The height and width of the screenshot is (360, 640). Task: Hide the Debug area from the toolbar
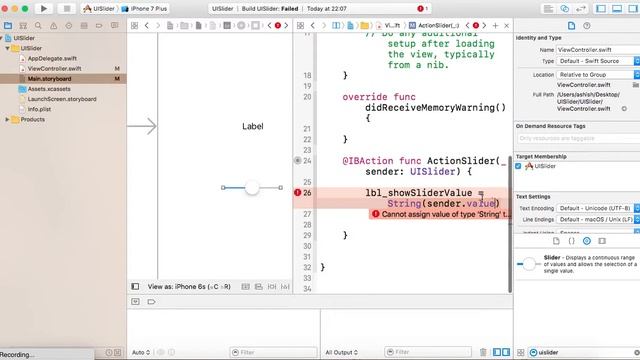tap(617, 9)
